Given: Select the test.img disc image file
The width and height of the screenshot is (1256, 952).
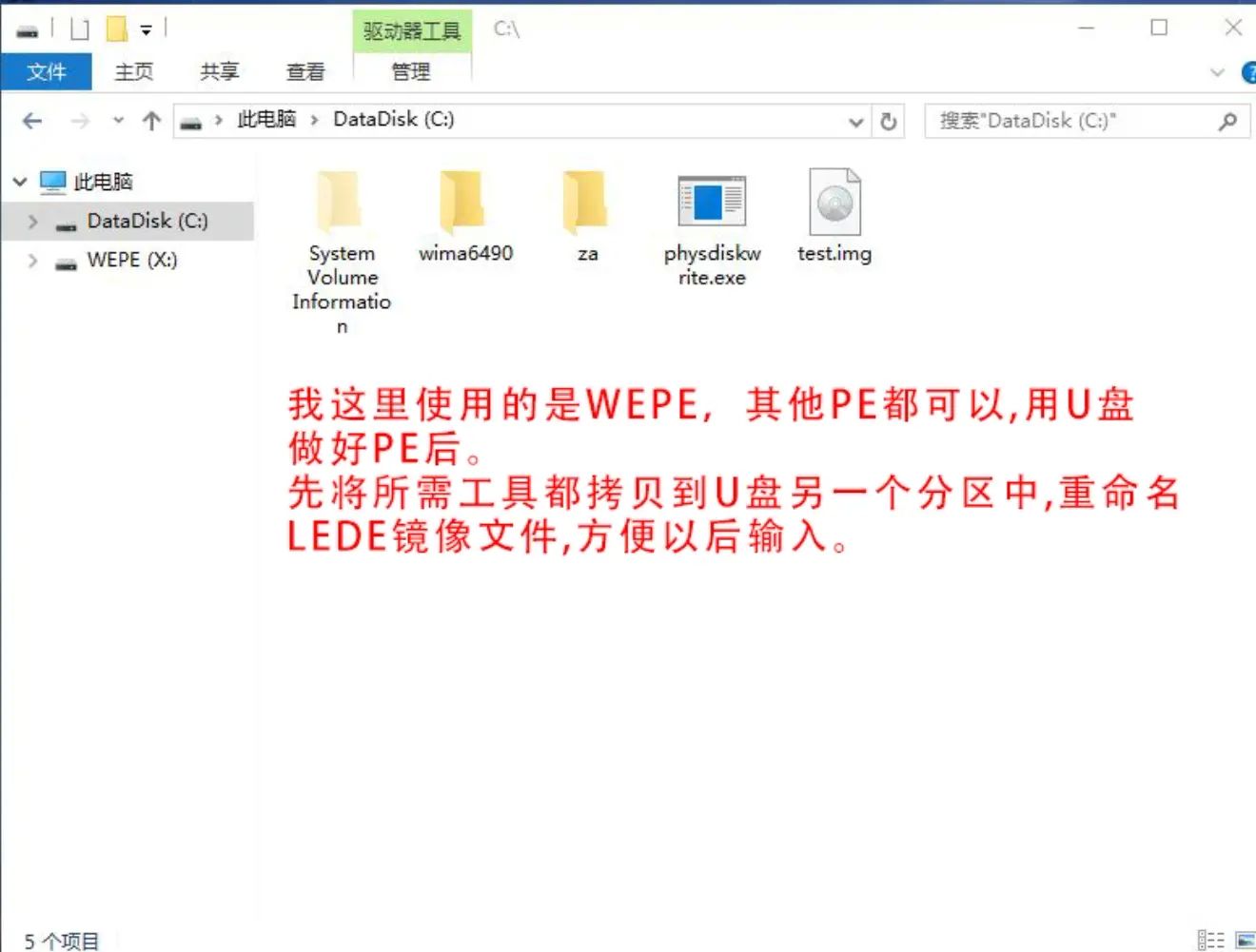Looking at the screenshot, I should (x=834, y=203).
